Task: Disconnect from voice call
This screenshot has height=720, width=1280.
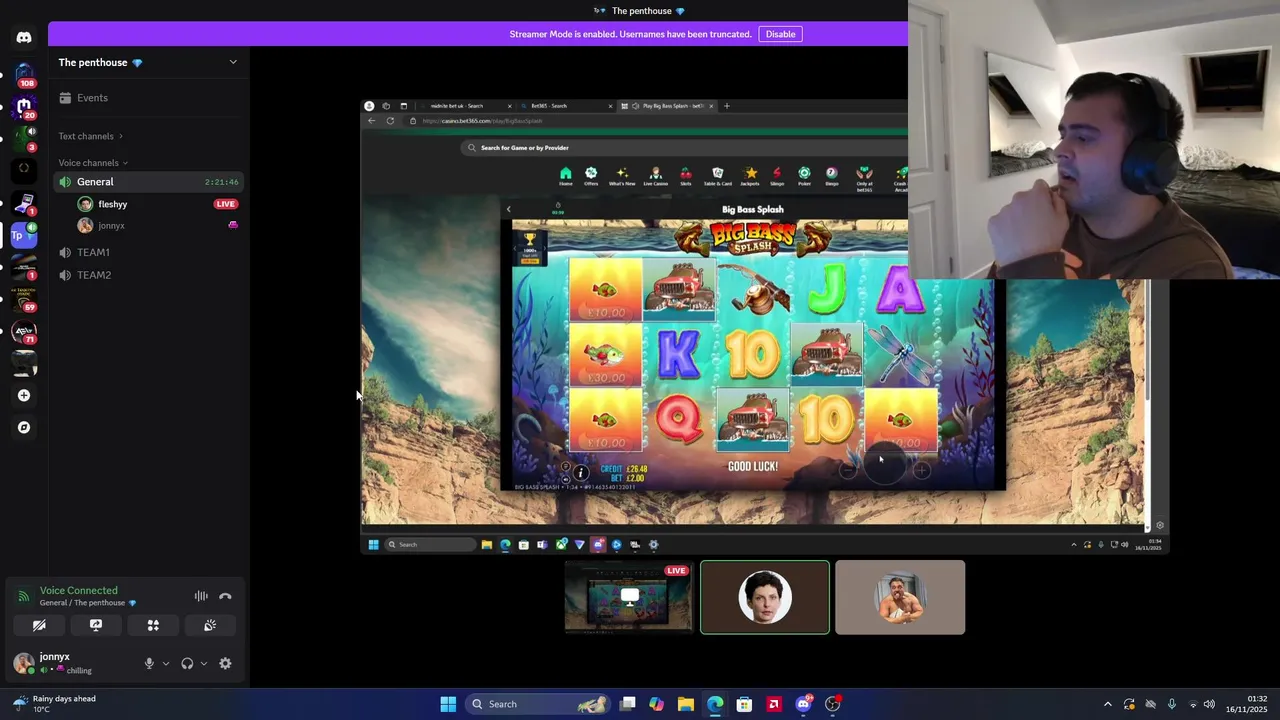Action: (x=225, y=596)
